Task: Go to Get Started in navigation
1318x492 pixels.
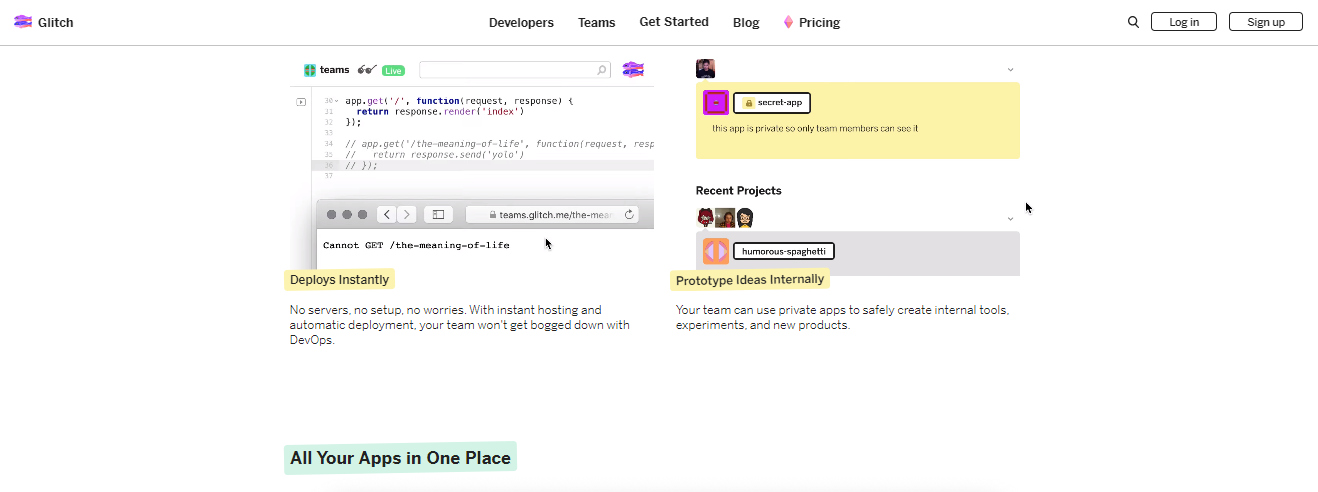Action: point(674,22)
